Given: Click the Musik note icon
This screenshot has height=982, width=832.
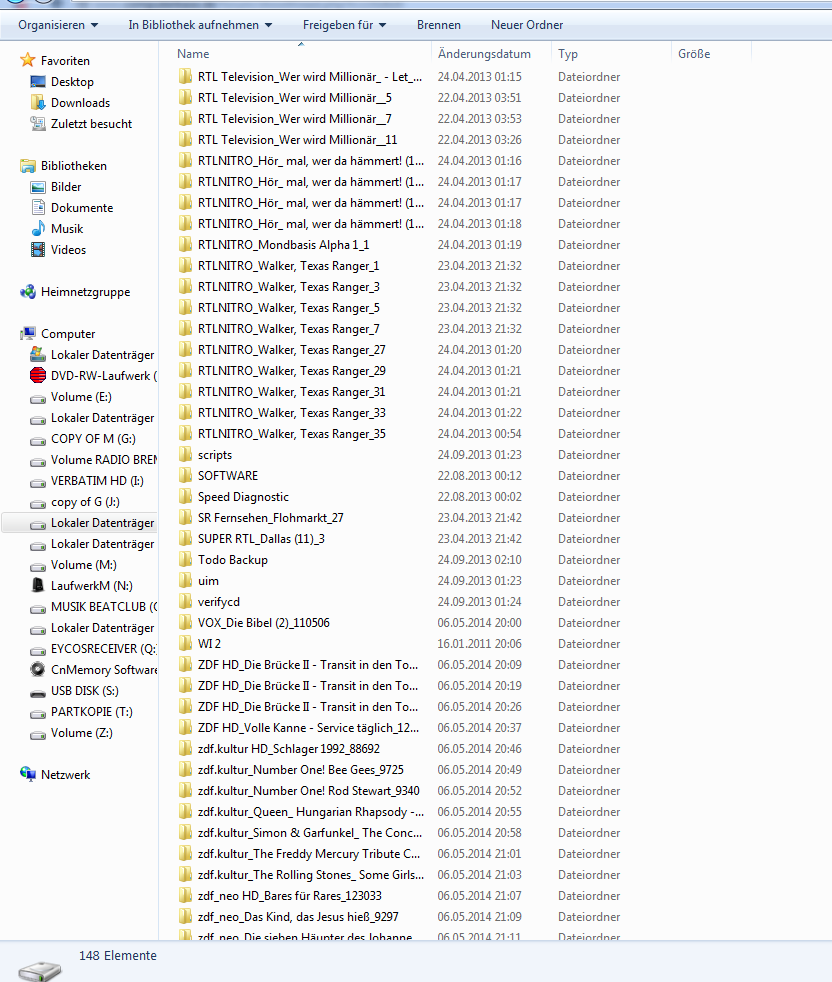Looking at the screenshot, I should [38, 229].
